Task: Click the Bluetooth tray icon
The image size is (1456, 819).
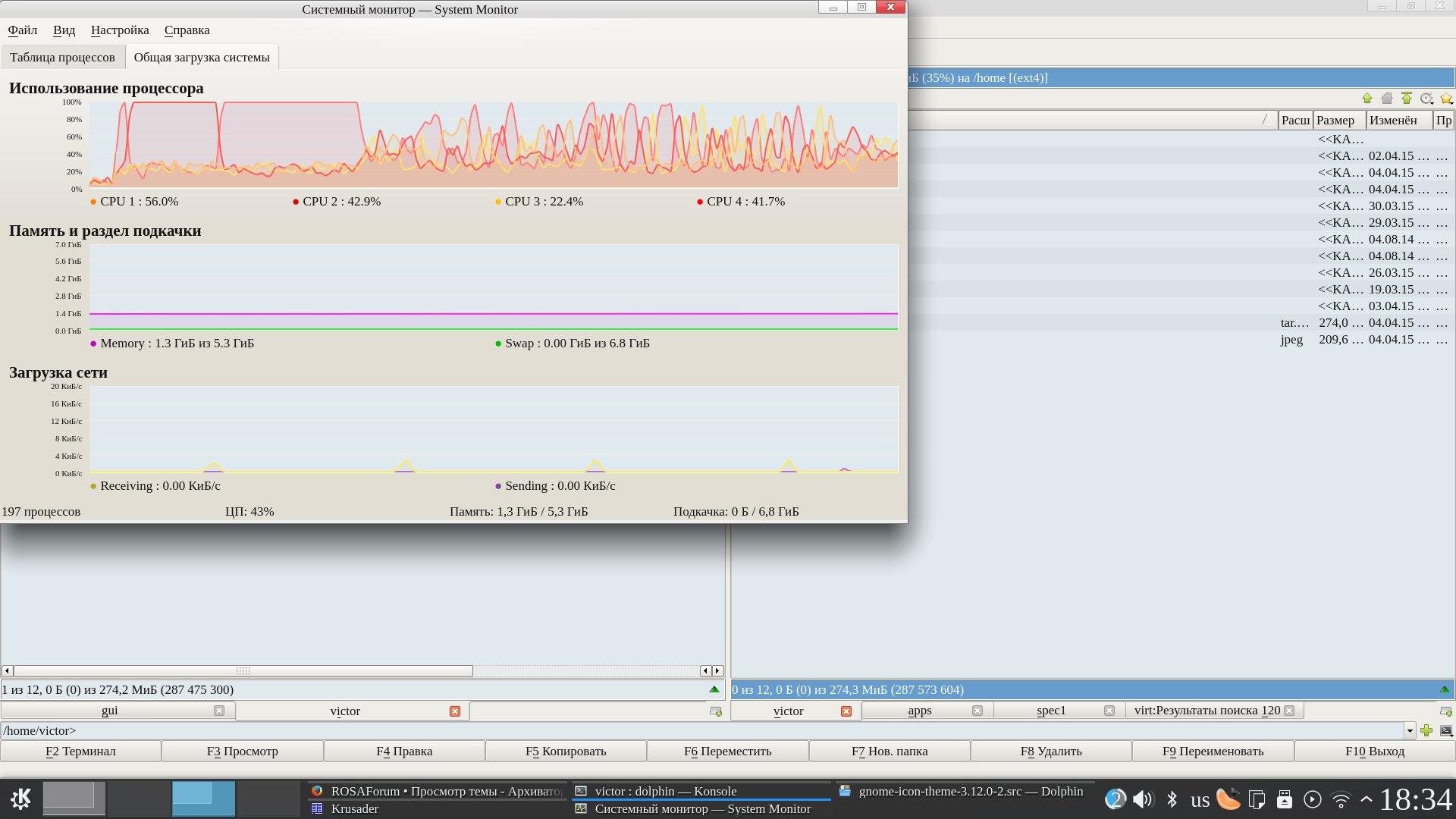Action: [1172, 799]
